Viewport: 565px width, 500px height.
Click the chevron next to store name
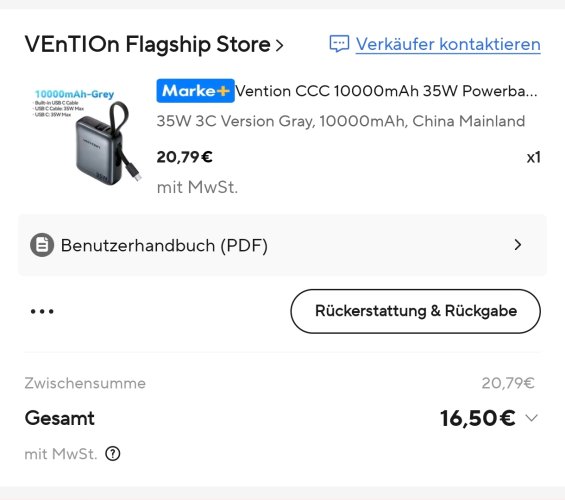click(x=279, y=45)
